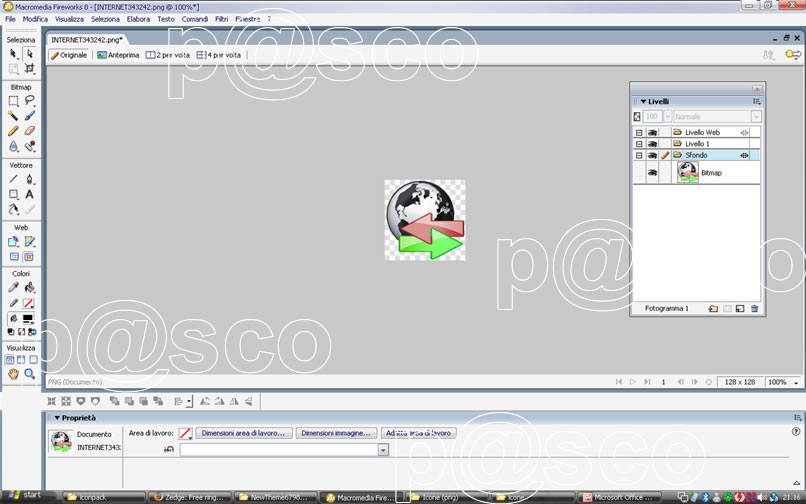Activate the Hand tool
This screenshot has width=806, height=504.
(x=13, y=374)
